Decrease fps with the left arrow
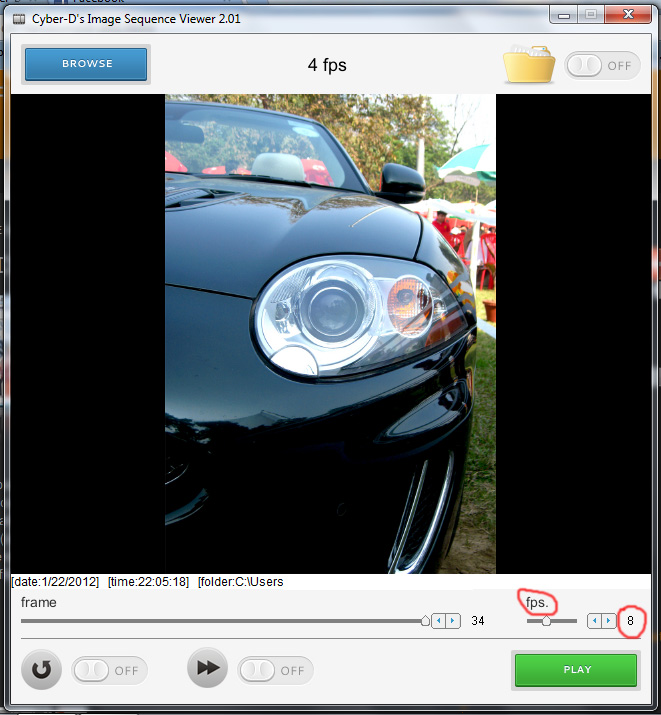The width and height of the screenshot is (661, 715). tap(594, 621)
